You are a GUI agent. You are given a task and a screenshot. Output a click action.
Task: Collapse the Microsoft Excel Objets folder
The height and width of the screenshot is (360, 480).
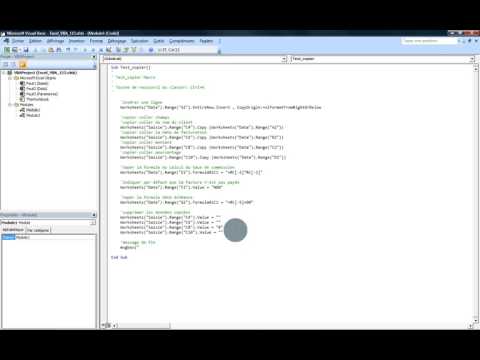click(x=10, y=78)
